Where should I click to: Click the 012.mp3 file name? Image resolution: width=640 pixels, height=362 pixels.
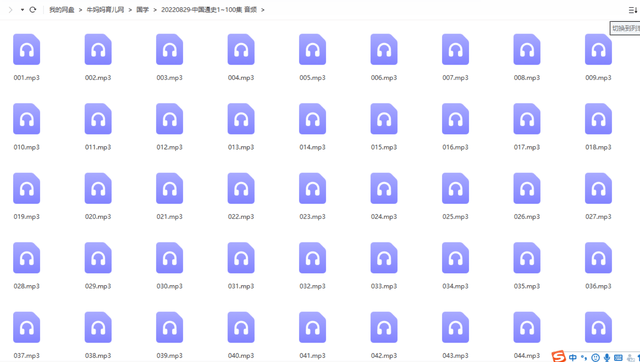169,147
